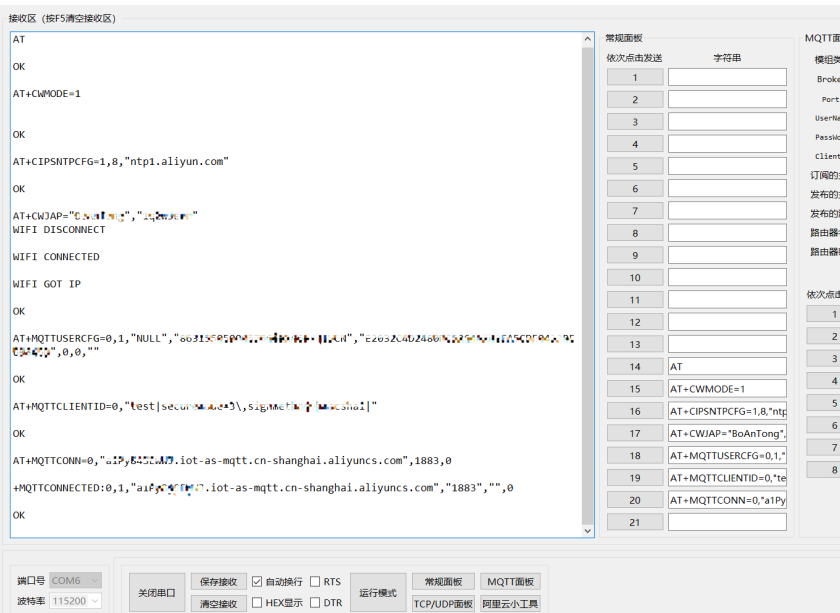Focus string field with AT+MQTTUSERCFG command
Screen dimensions: 840x613
[x=727, y=455]
